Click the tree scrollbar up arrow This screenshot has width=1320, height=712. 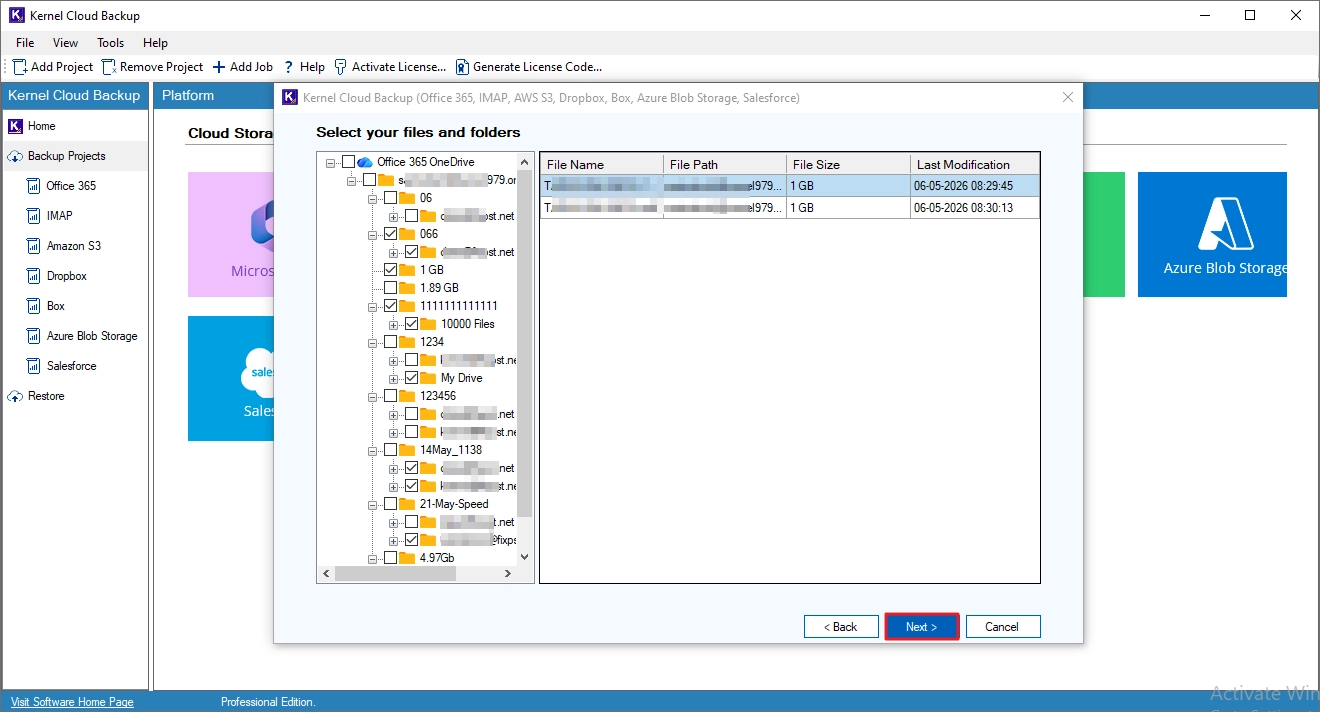click(525, 161)
